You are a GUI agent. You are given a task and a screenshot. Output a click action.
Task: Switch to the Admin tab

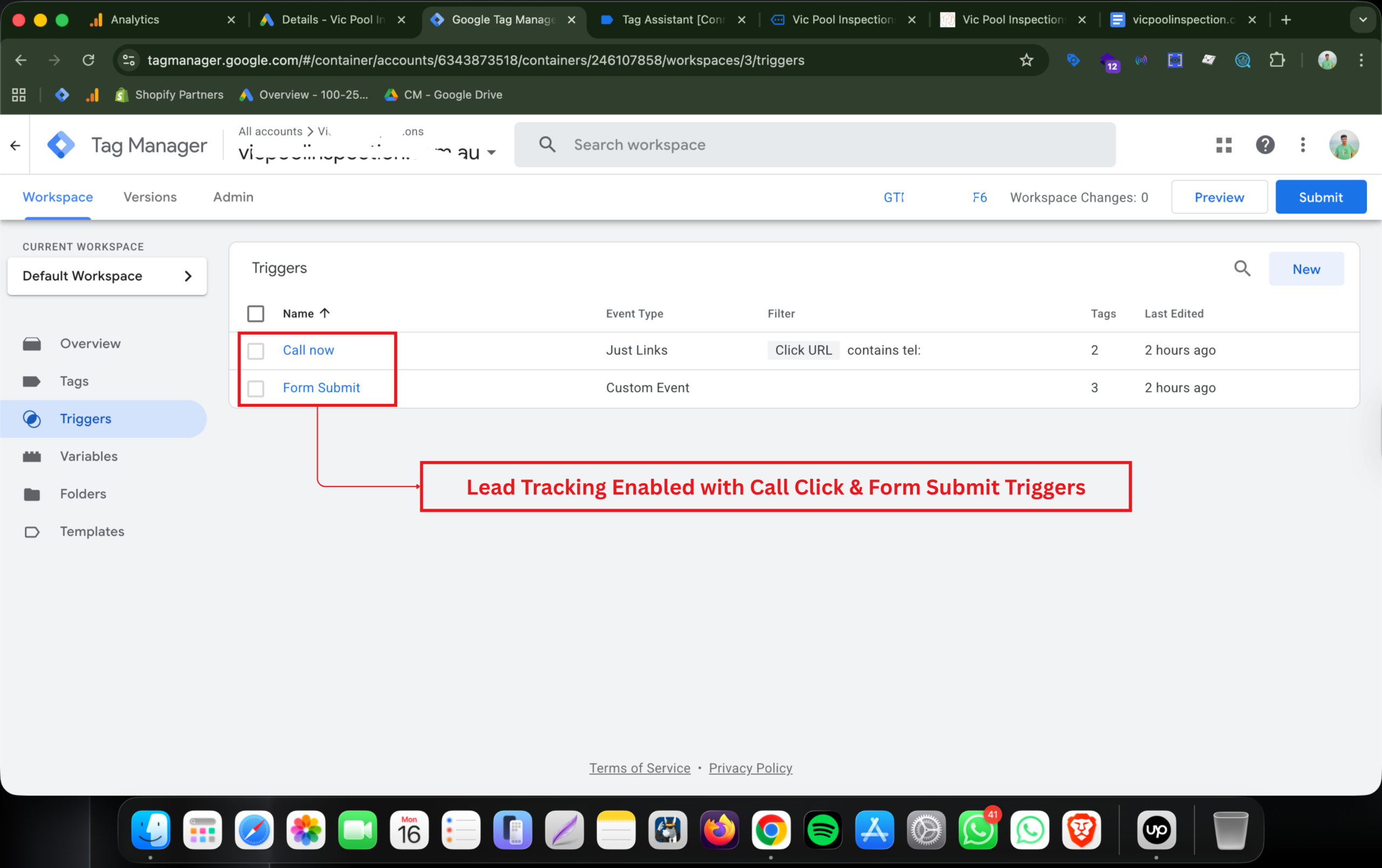coord(233,197)
